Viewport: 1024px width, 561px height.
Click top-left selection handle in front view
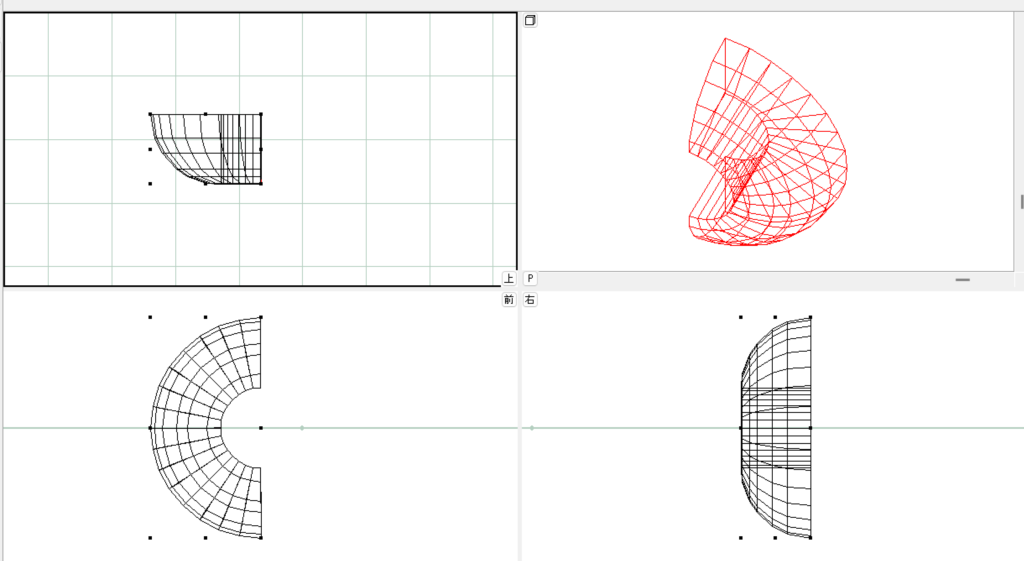coord(150,317)
